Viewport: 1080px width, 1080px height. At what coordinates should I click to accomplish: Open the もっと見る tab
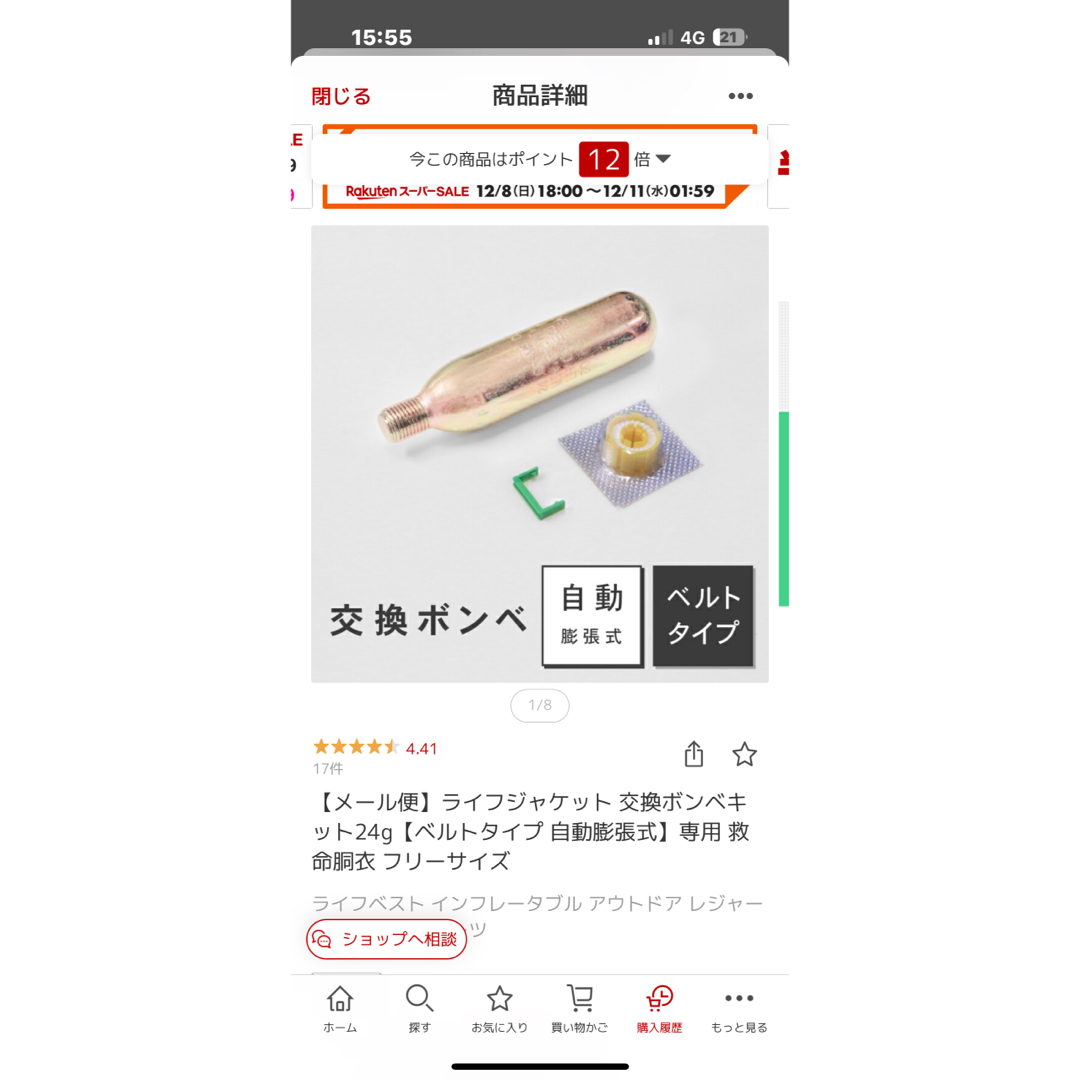[x=739, y=1009]
